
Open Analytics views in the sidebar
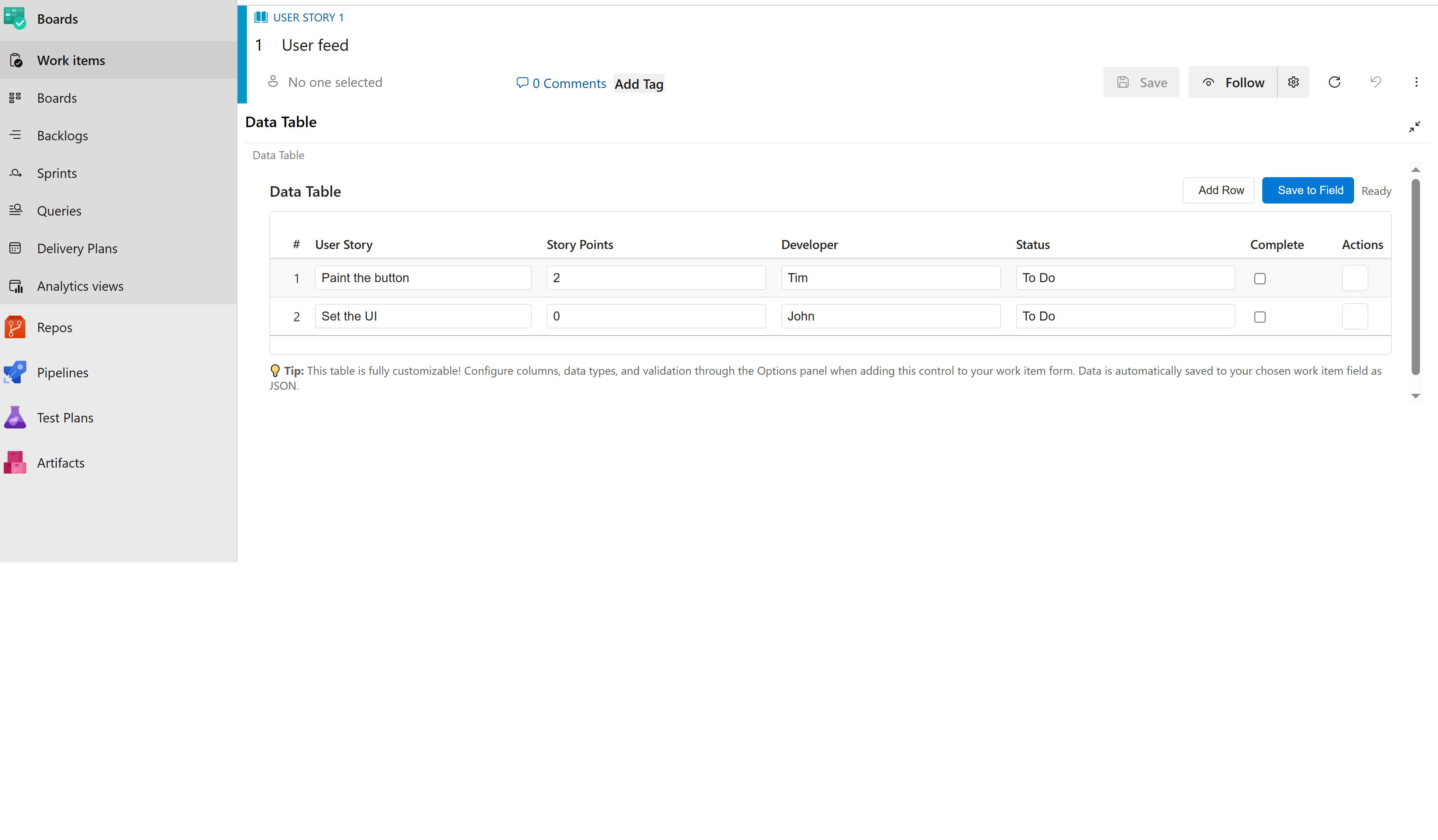point(80,286)
